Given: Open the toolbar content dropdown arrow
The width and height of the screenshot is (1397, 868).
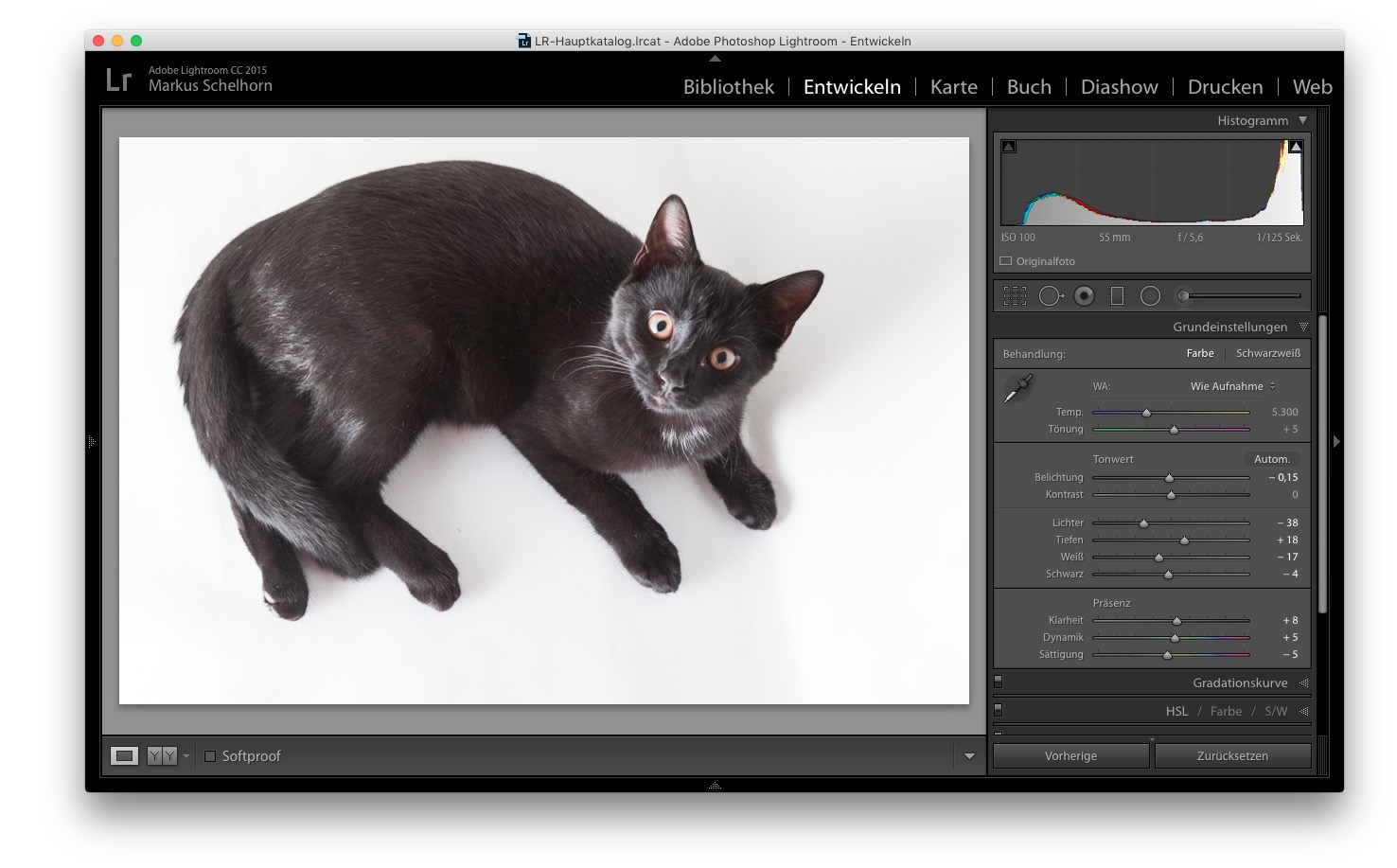Looking at the screenshot, I should [969, 756].
